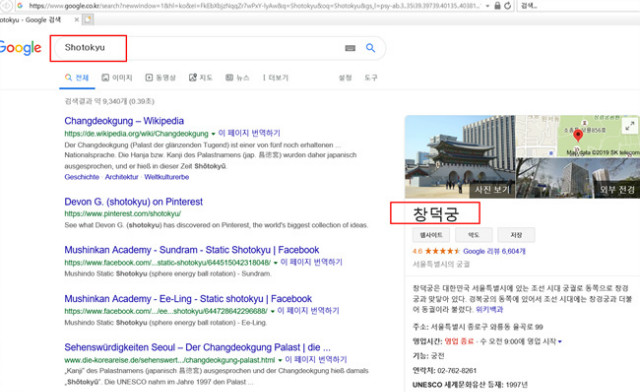Open Changdeokgung – Wikipedia result link
Screen dimensions: 640x392
[x=124, y=121]
